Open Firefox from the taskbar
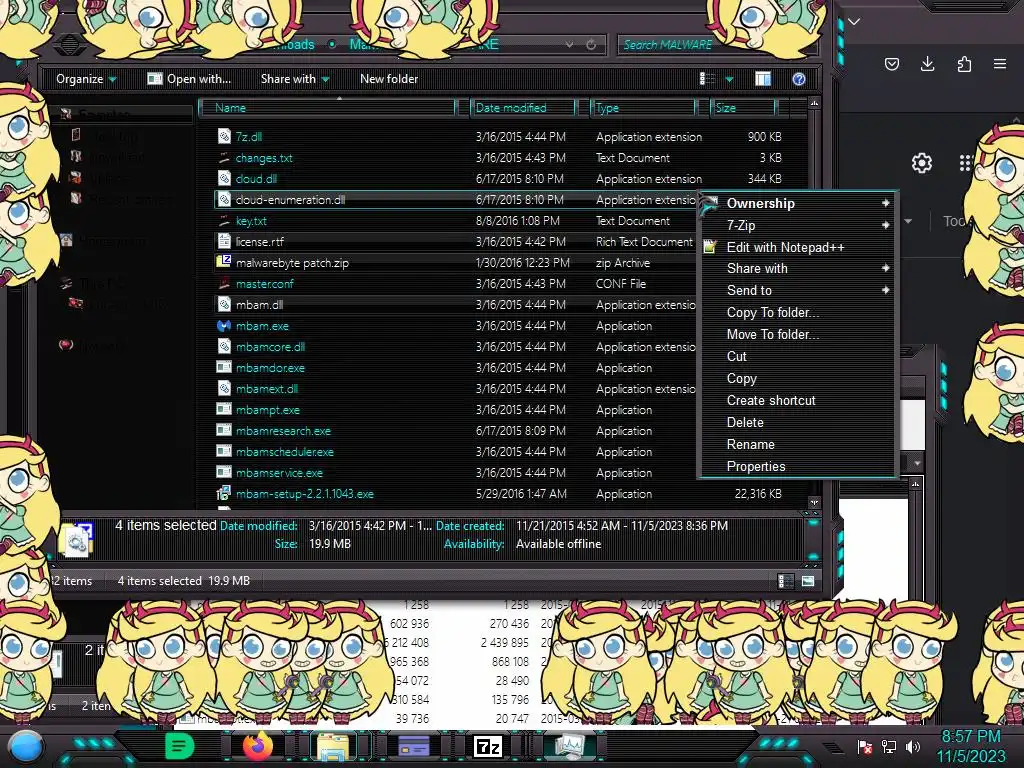The image size is (1024, 768). click(x=257, y=746)
